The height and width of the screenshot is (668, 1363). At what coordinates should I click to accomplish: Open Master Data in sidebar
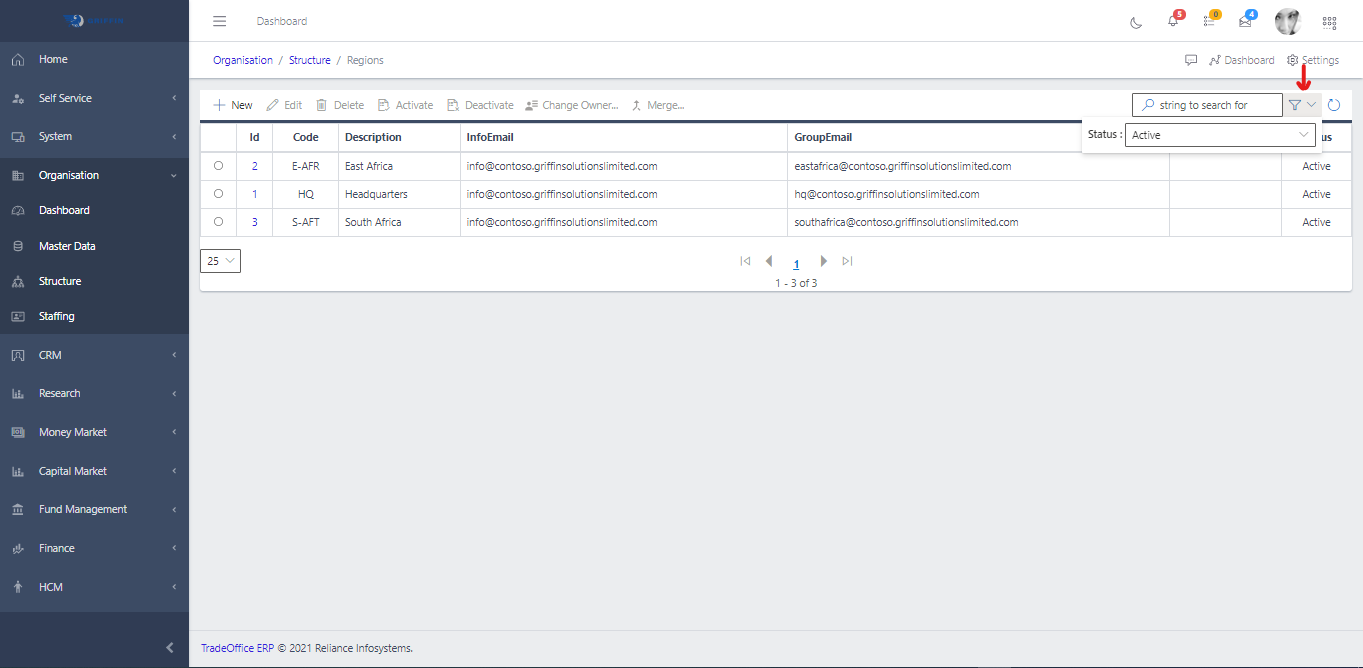[x=67, y=246]
